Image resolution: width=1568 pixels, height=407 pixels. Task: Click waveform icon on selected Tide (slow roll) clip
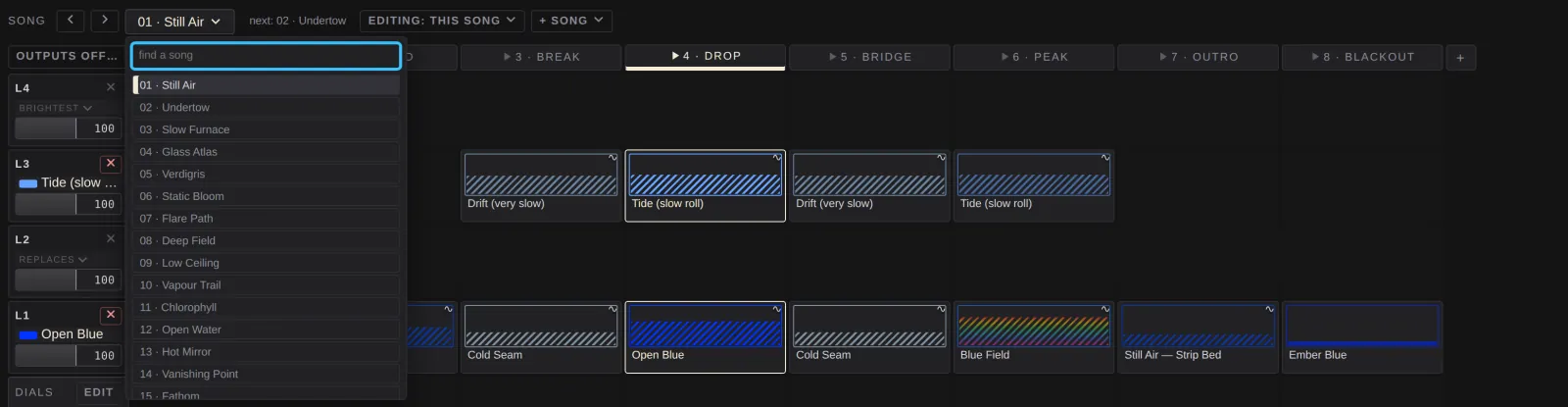777,158
